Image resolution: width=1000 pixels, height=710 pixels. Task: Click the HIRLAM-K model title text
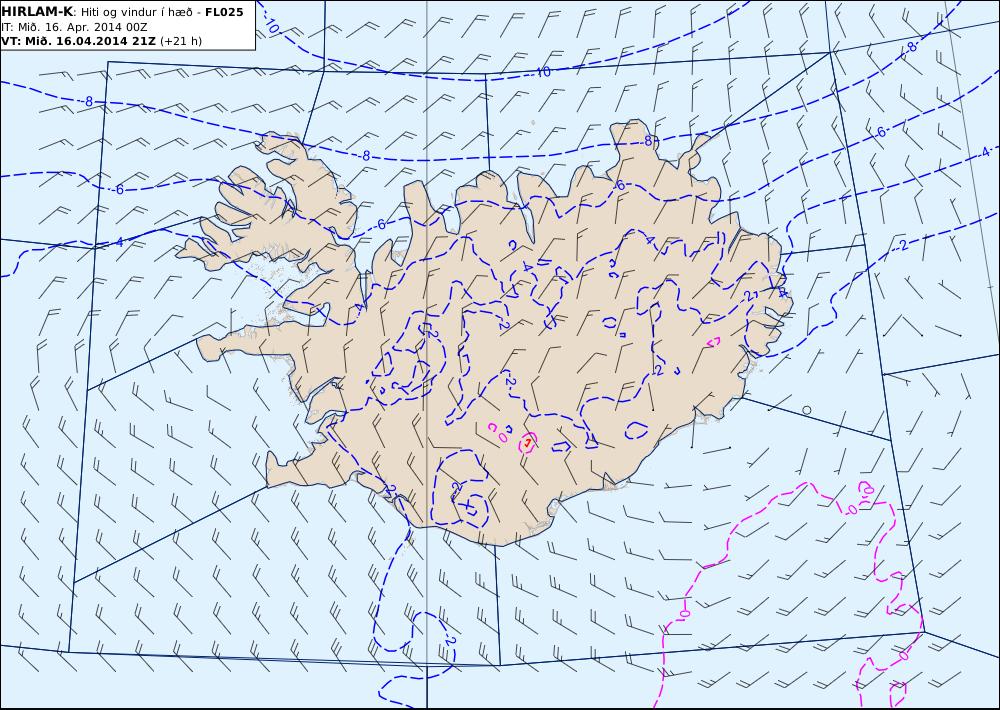(x=37, y=11)
